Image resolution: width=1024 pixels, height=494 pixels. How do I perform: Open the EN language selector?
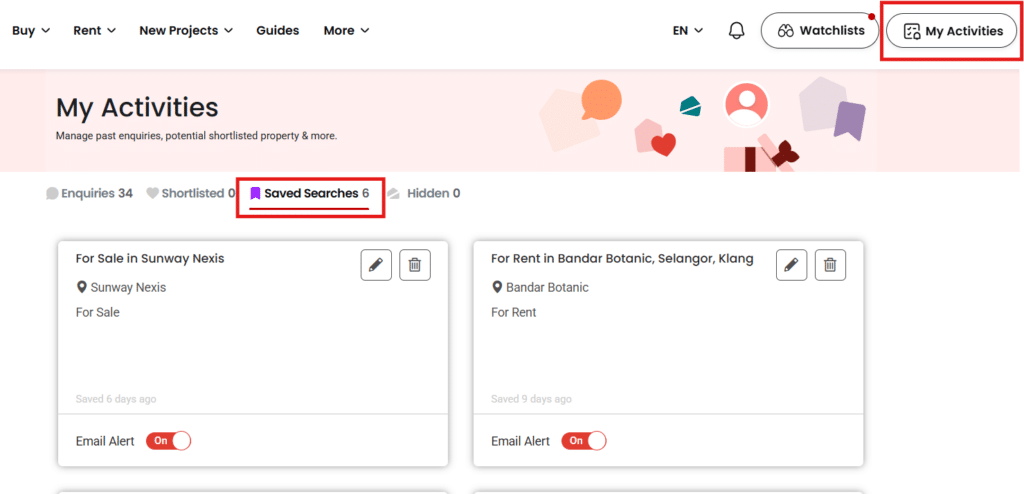[688, 31]
